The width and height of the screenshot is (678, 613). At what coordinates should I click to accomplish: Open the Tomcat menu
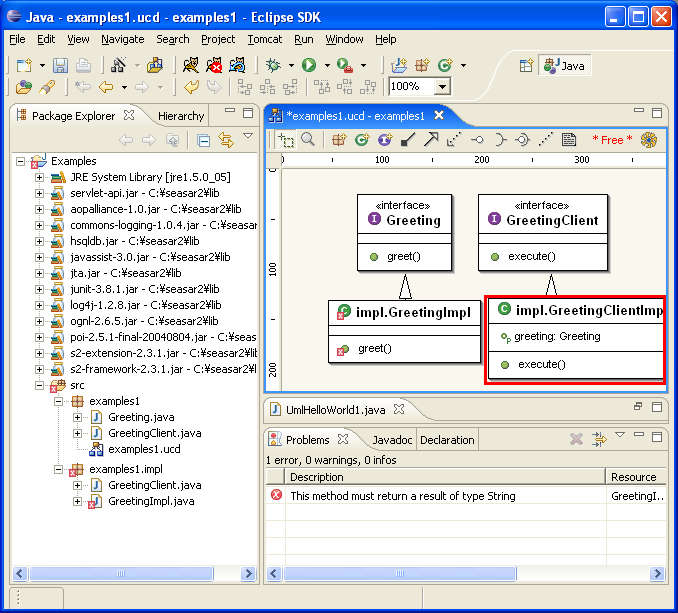click(264, 39)
